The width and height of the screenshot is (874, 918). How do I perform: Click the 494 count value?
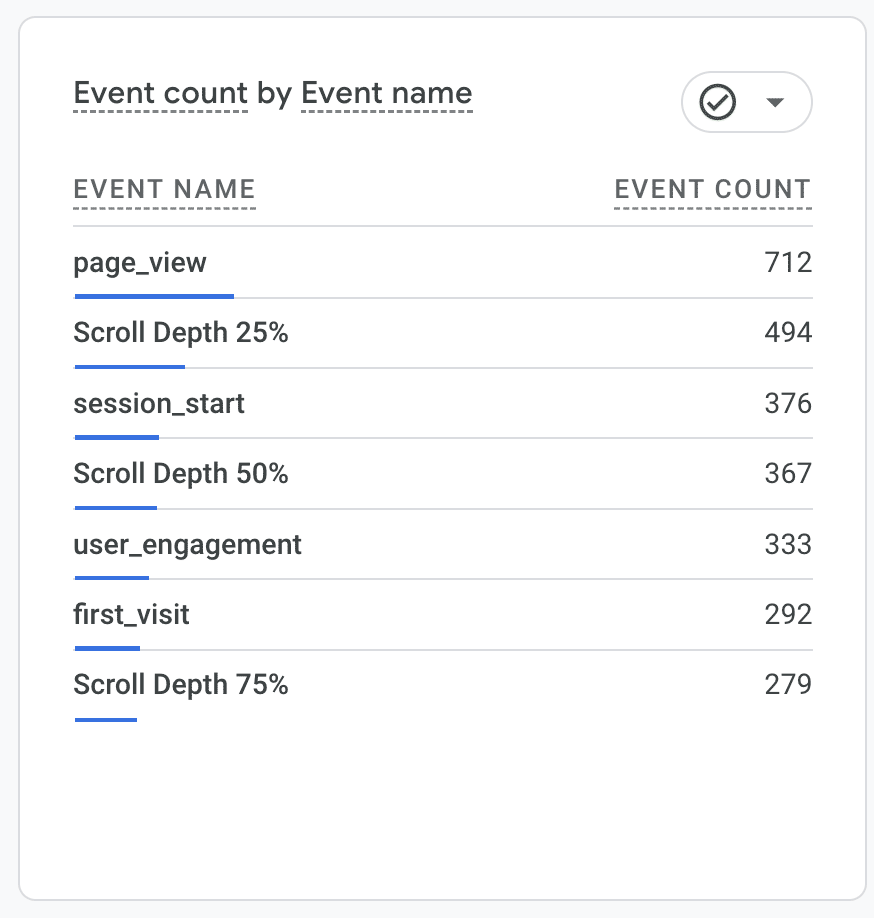787,333
